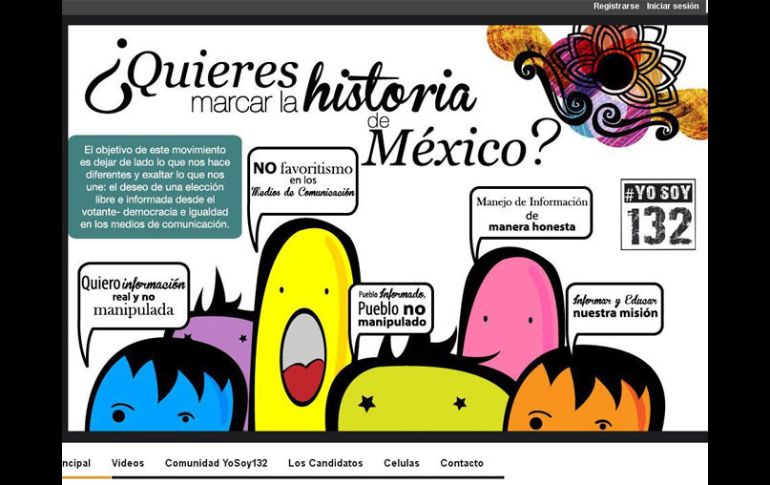This screenshot has width=770, height=485.
Task: Open the Los Candidatos tab
Action: (325, 463)
